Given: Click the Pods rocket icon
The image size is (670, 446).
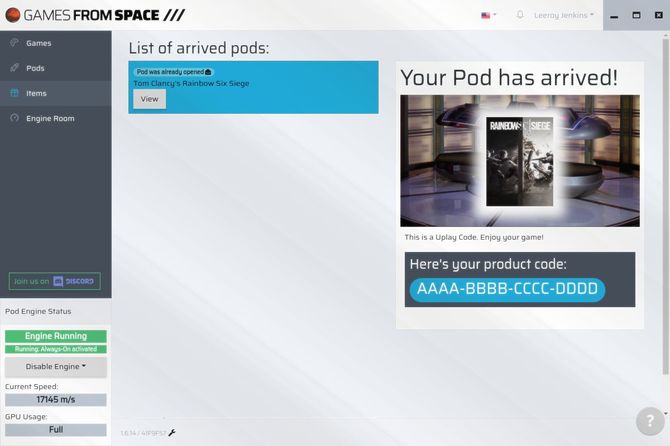Looking at the screenshot, I should 15,68.
